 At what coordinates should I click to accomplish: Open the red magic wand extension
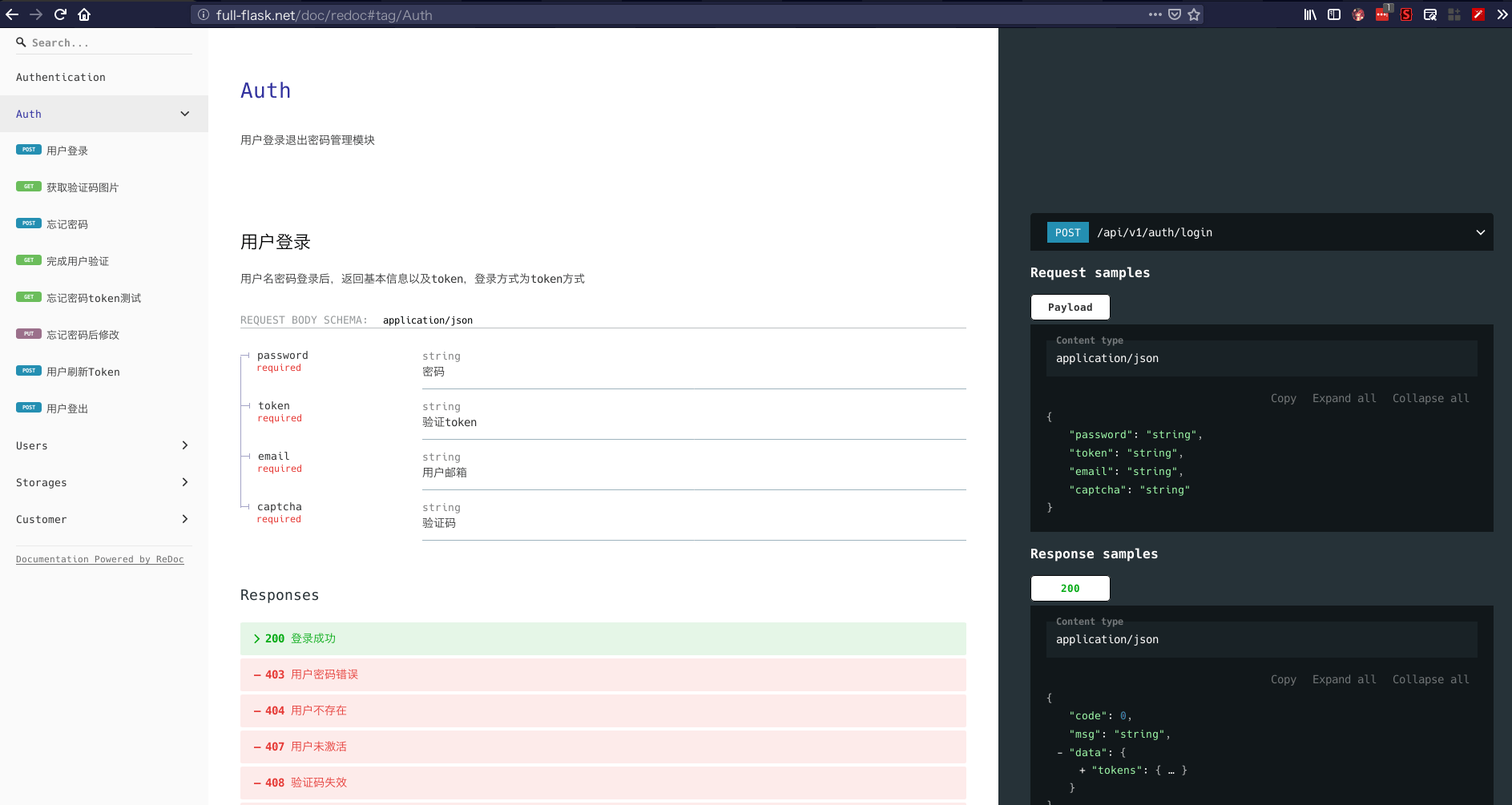(x=1478, y=14)
